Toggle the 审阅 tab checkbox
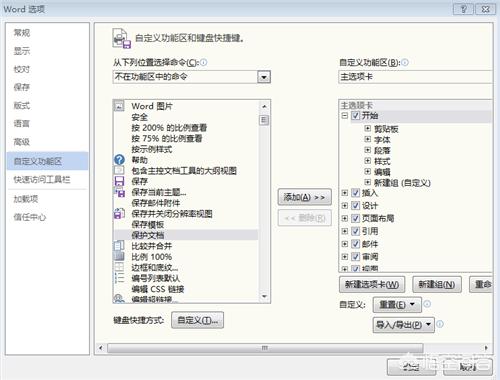Image resolution: width=500 pixels, height=380 pixels. [x=356, y=256]
